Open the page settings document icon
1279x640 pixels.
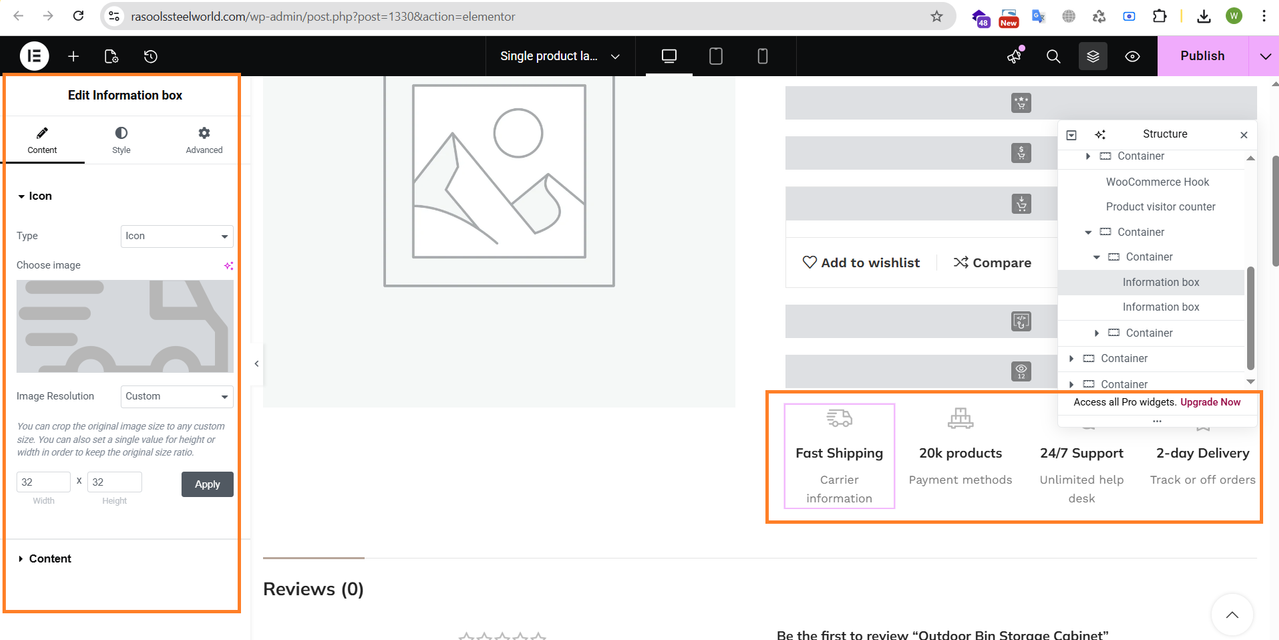click(x=111, y=57)
